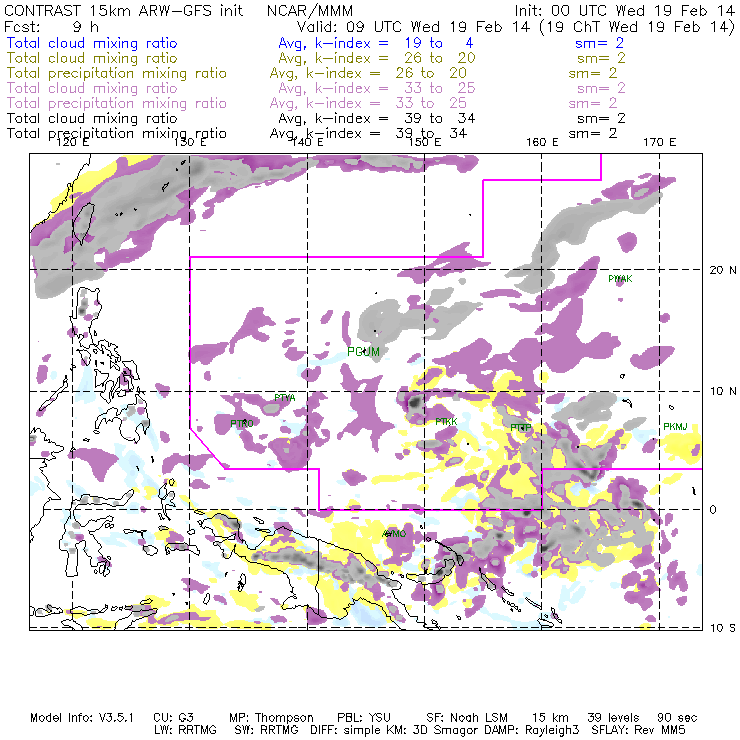The height and width of the screenshot is (740, 740).
Task: Click the 'CU: G3' footer entry
Action: click(x=174, y=718)
